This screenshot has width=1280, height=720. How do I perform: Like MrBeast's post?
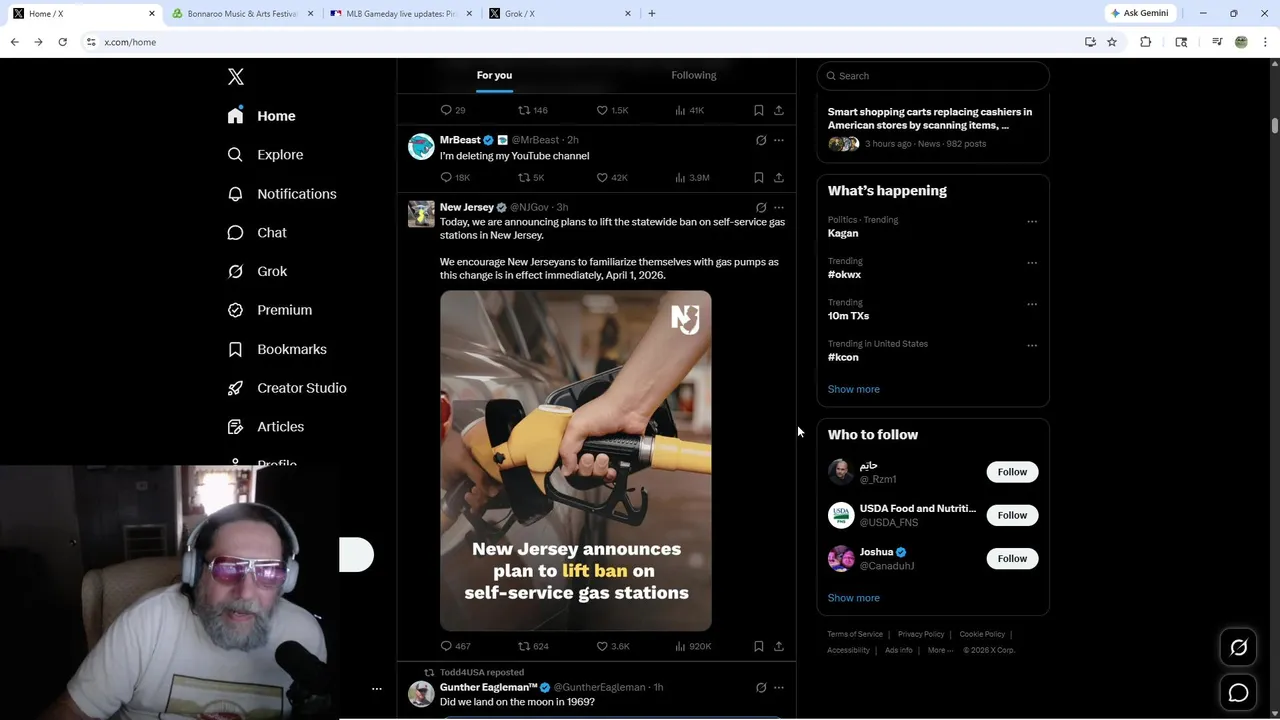click(612, 177)
